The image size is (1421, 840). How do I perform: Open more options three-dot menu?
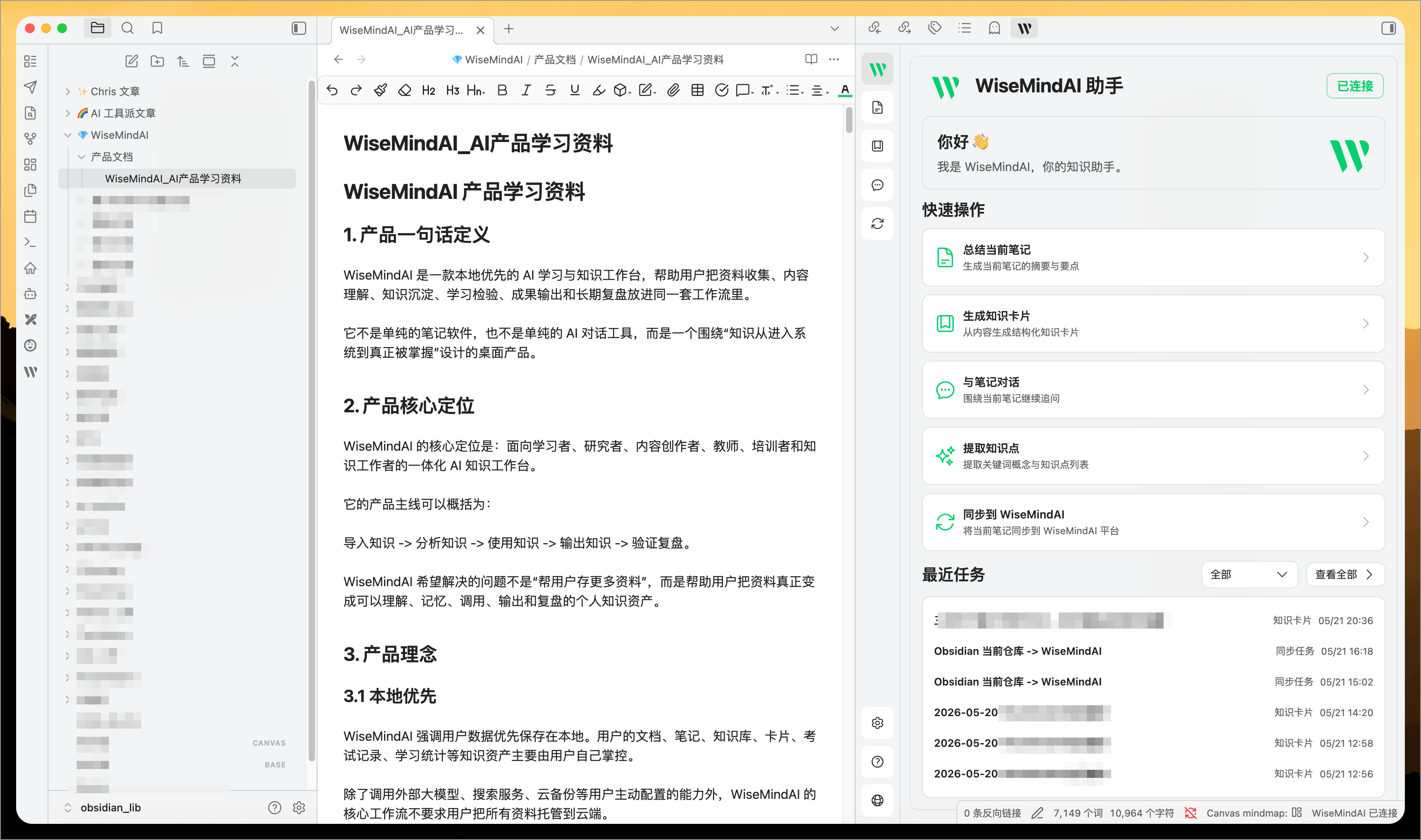pyautogui.click(x=834, y=59)
